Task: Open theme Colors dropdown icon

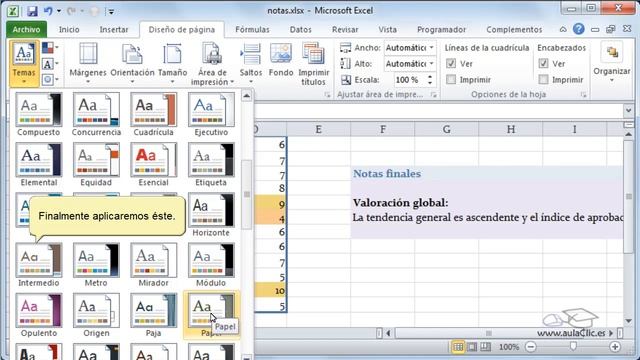Action: click(50, 48)
